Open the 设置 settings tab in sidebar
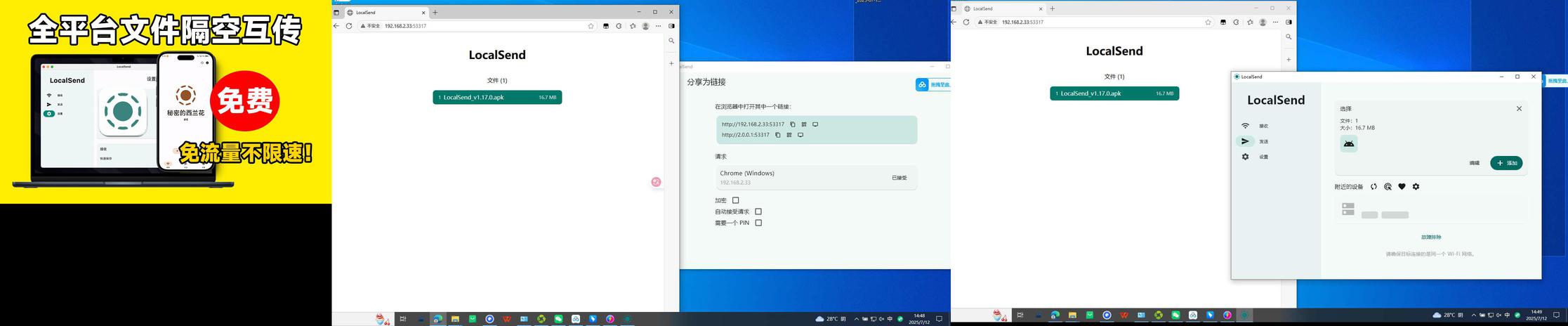The image size is (1568, 326). point(1254,157)
